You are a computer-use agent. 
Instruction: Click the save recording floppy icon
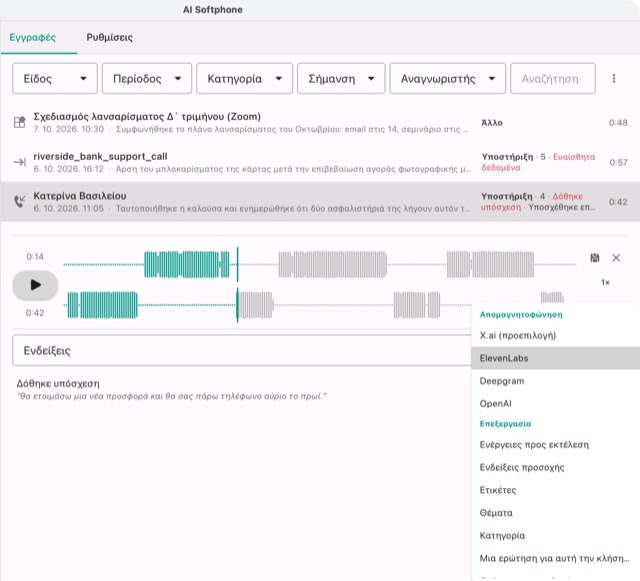[x=595, y=258]
